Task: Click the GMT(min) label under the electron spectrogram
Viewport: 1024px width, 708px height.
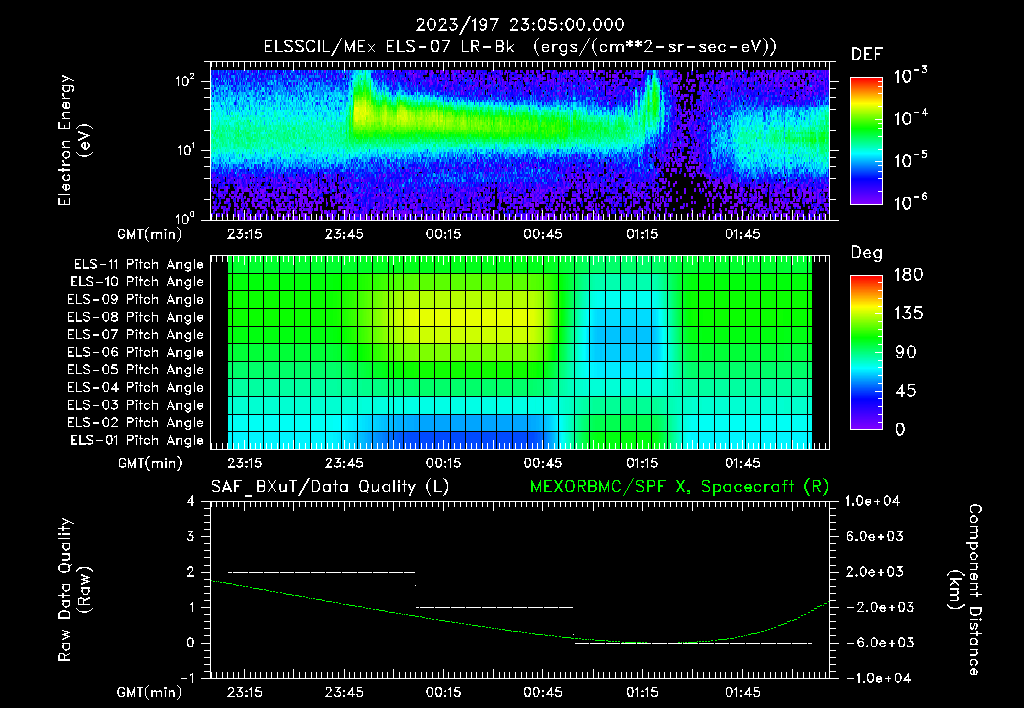Action: pos(150,234)
